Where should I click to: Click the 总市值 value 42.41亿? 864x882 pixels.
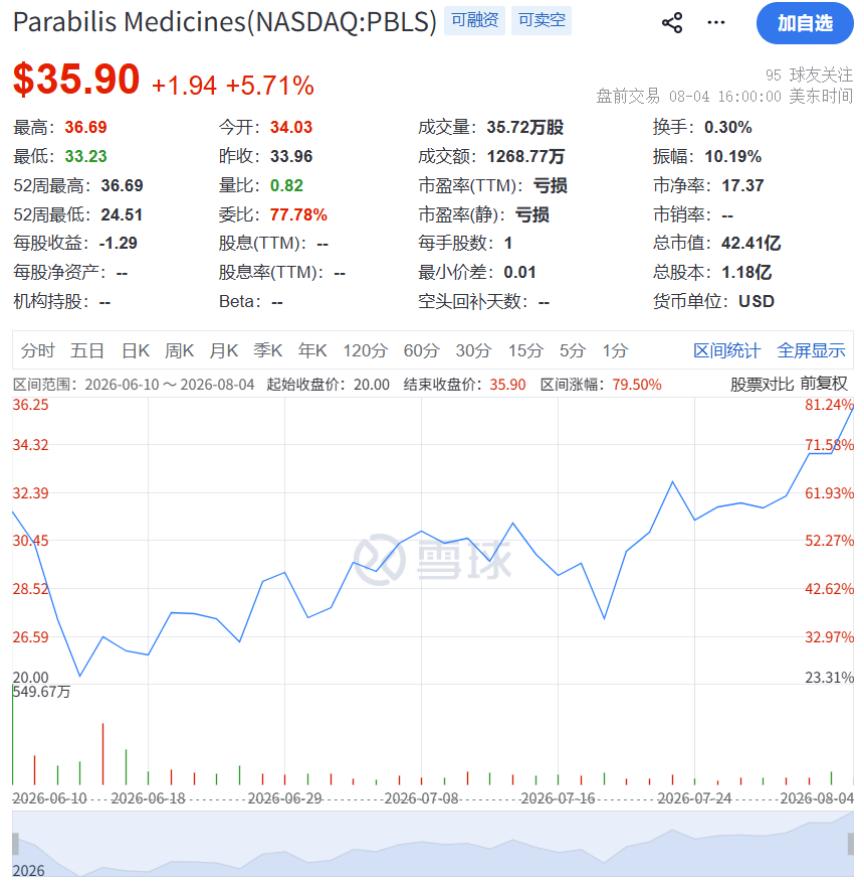[751, 243]
